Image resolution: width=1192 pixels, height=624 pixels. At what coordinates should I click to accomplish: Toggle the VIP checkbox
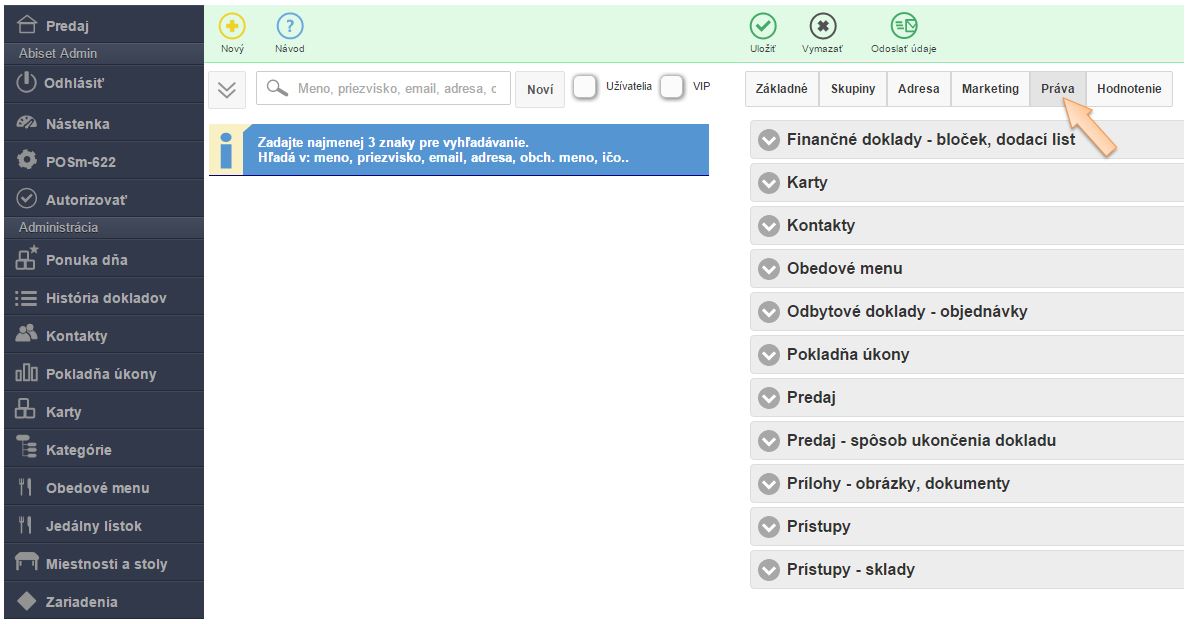[672, 88]
